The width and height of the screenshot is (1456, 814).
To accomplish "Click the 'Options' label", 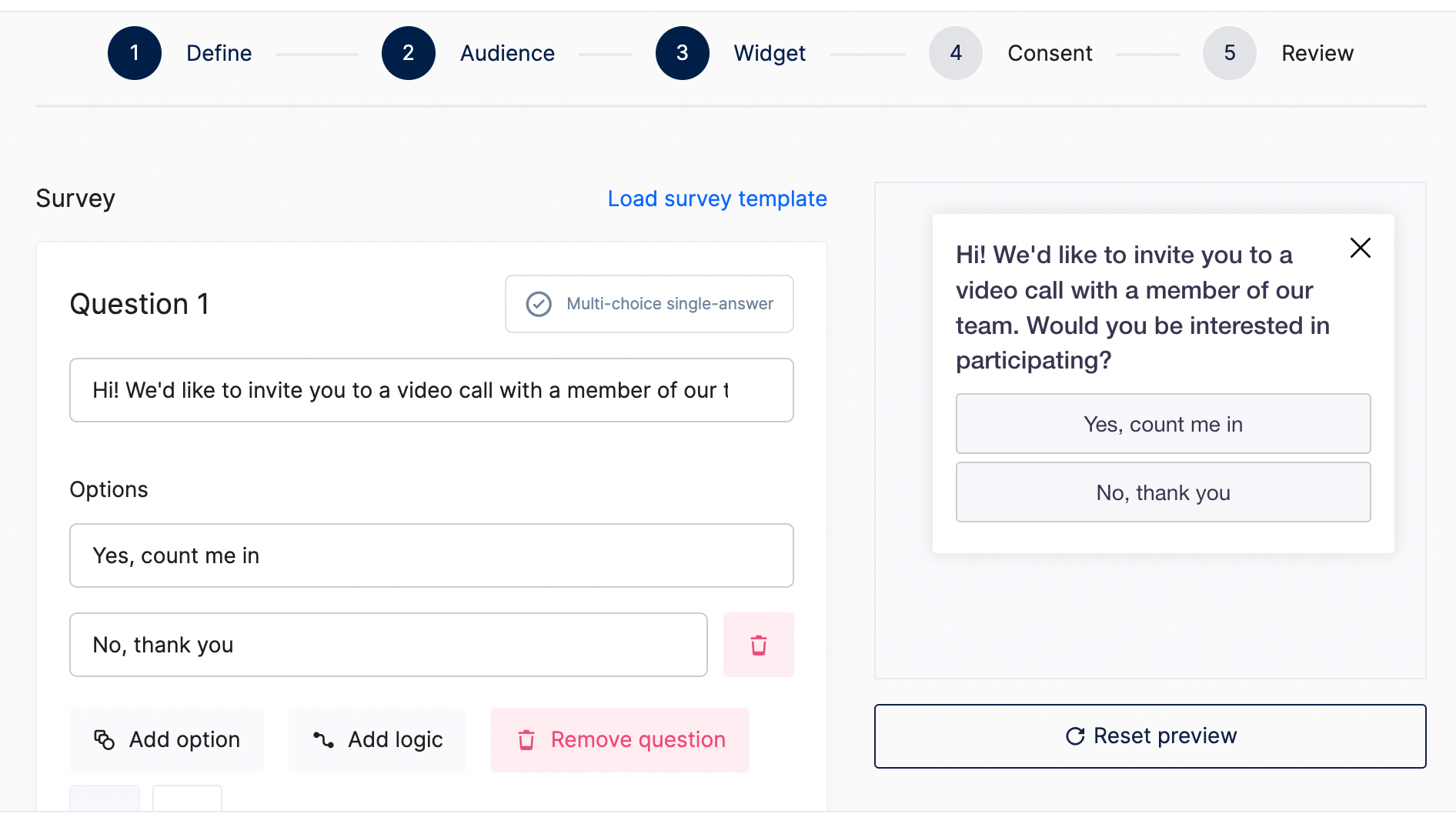I will pyautogui.click(x=109, y=489).
